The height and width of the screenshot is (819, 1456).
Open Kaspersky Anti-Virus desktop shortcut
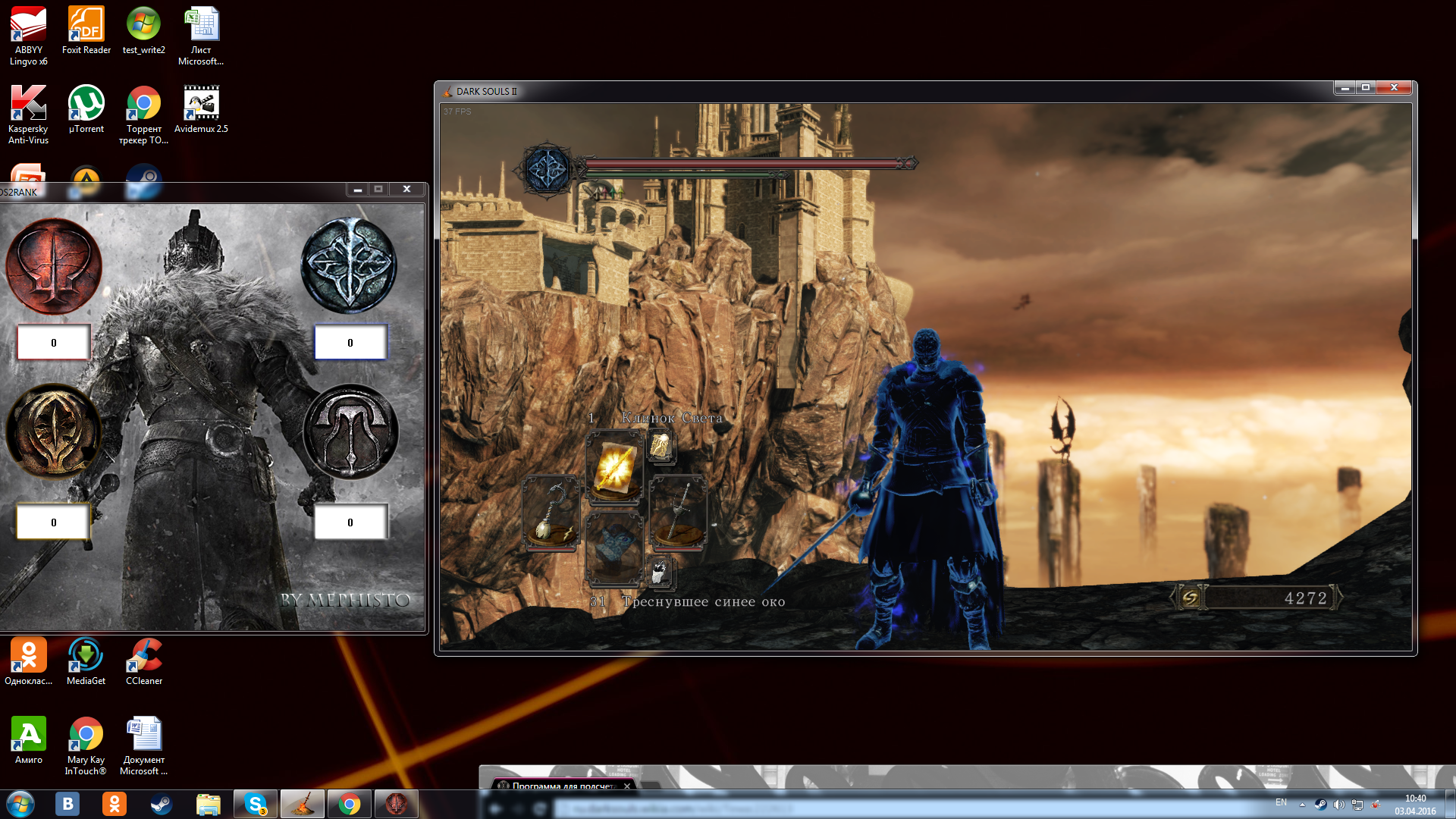(29, 115)
